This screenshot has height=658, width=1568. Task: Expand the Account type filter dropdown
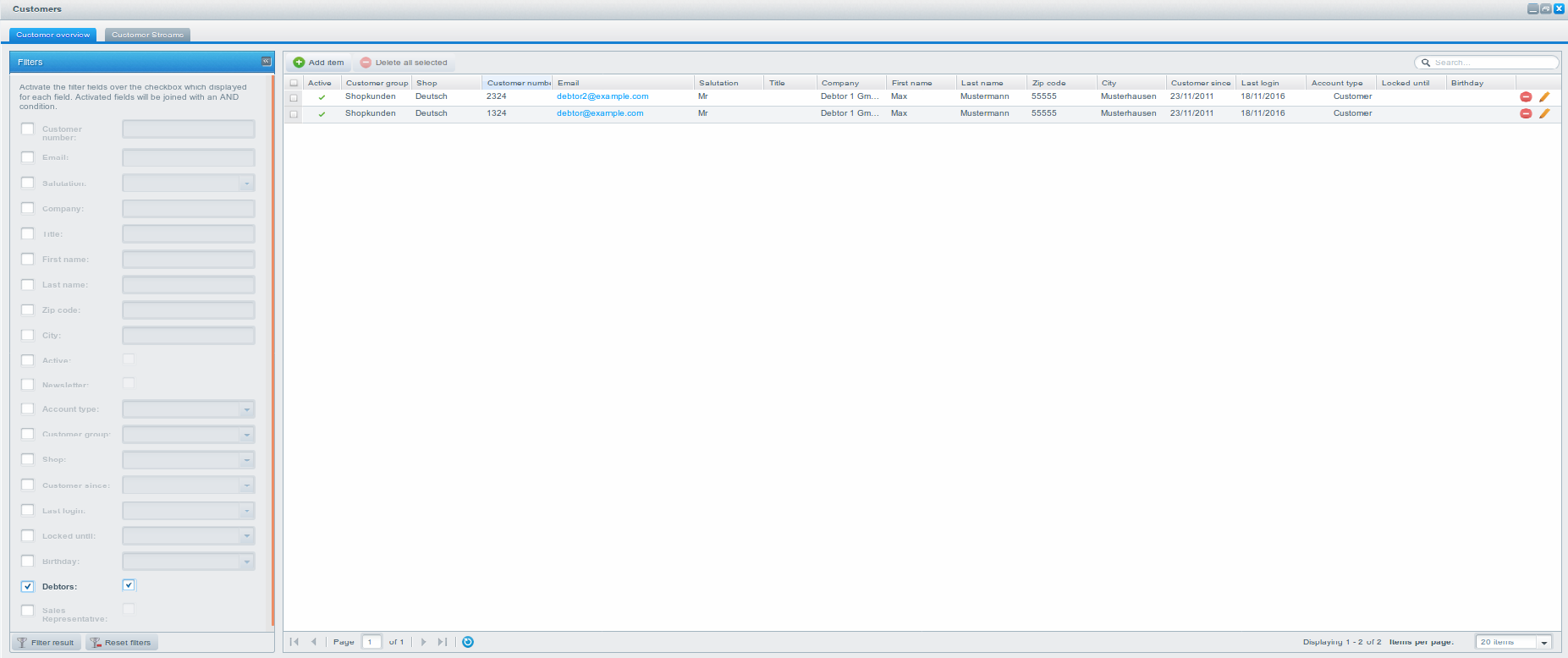pyautogui.click(x=246, y=409)
